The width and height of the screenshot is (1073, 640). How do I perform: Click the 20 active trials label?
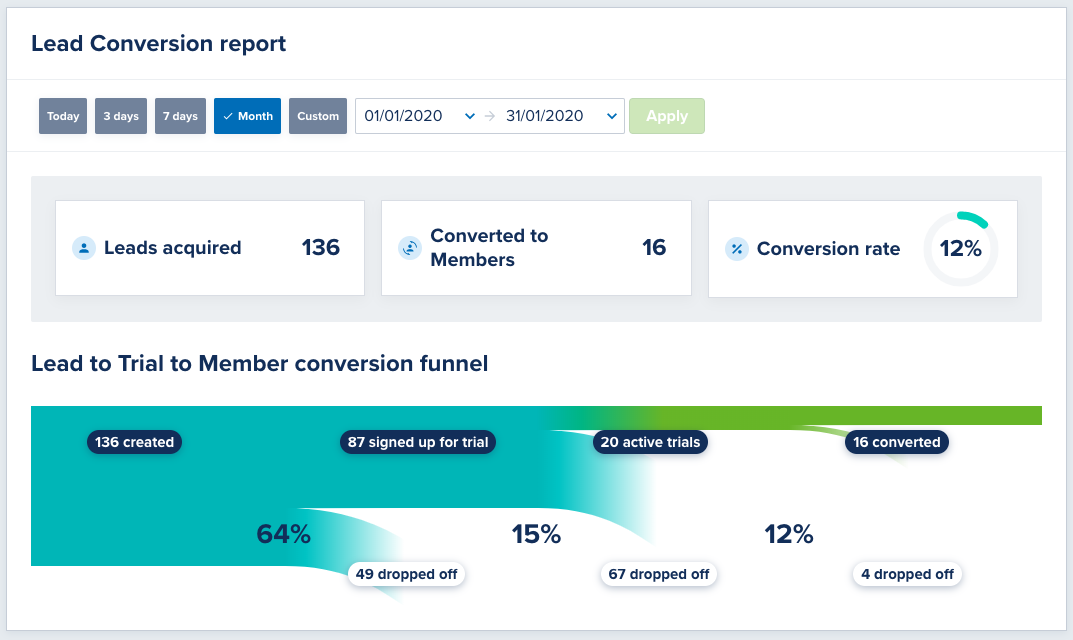650,442
